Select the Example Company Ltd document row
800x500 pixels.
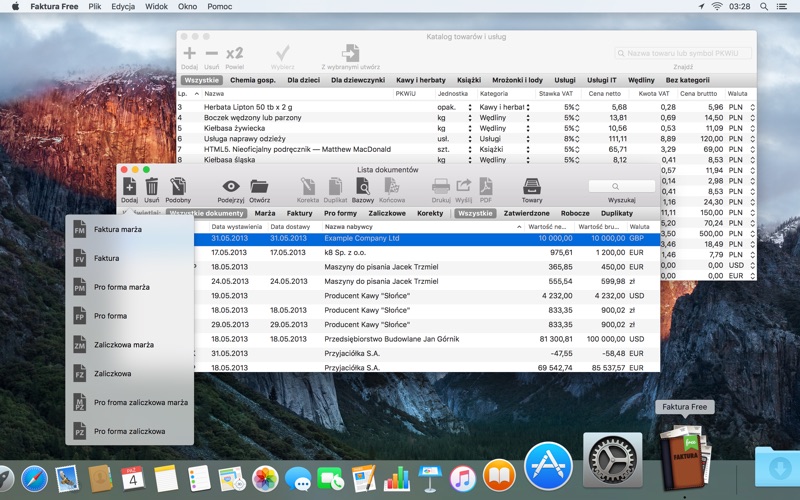(x=427, y=238)
